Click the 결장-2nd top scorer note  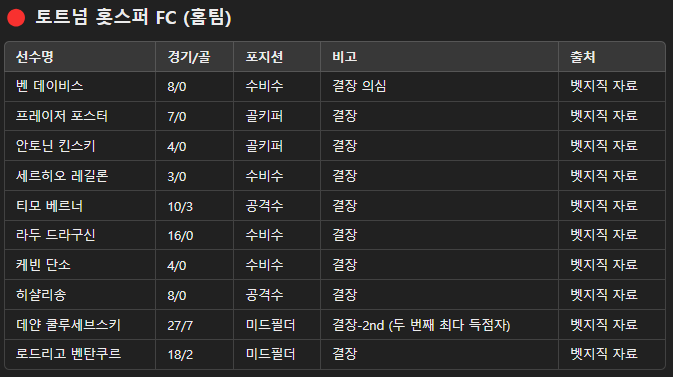(x=421, y=325)
